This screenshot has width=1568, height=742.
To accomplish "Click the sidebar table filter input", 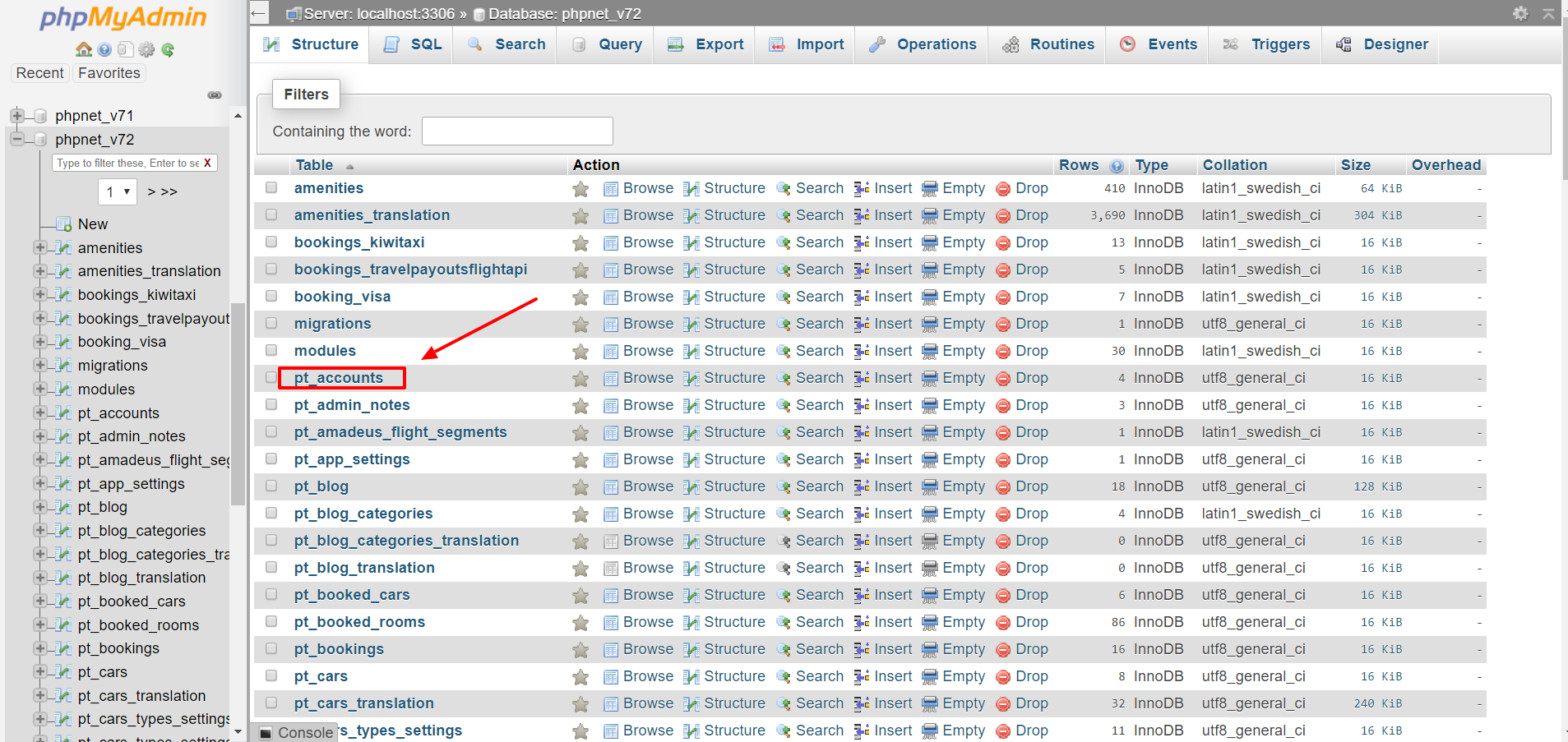I will pyautogui.click(x=127, y=163).
